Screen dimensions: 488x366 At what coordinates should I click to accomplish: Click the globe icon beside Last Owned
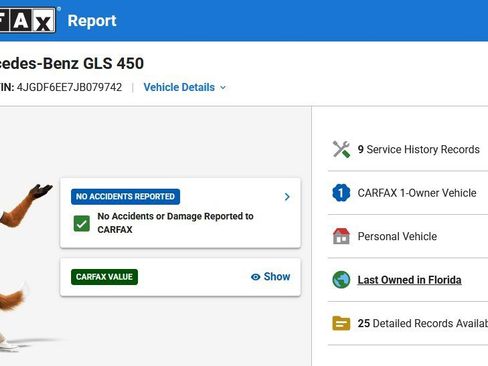(341, 280)
